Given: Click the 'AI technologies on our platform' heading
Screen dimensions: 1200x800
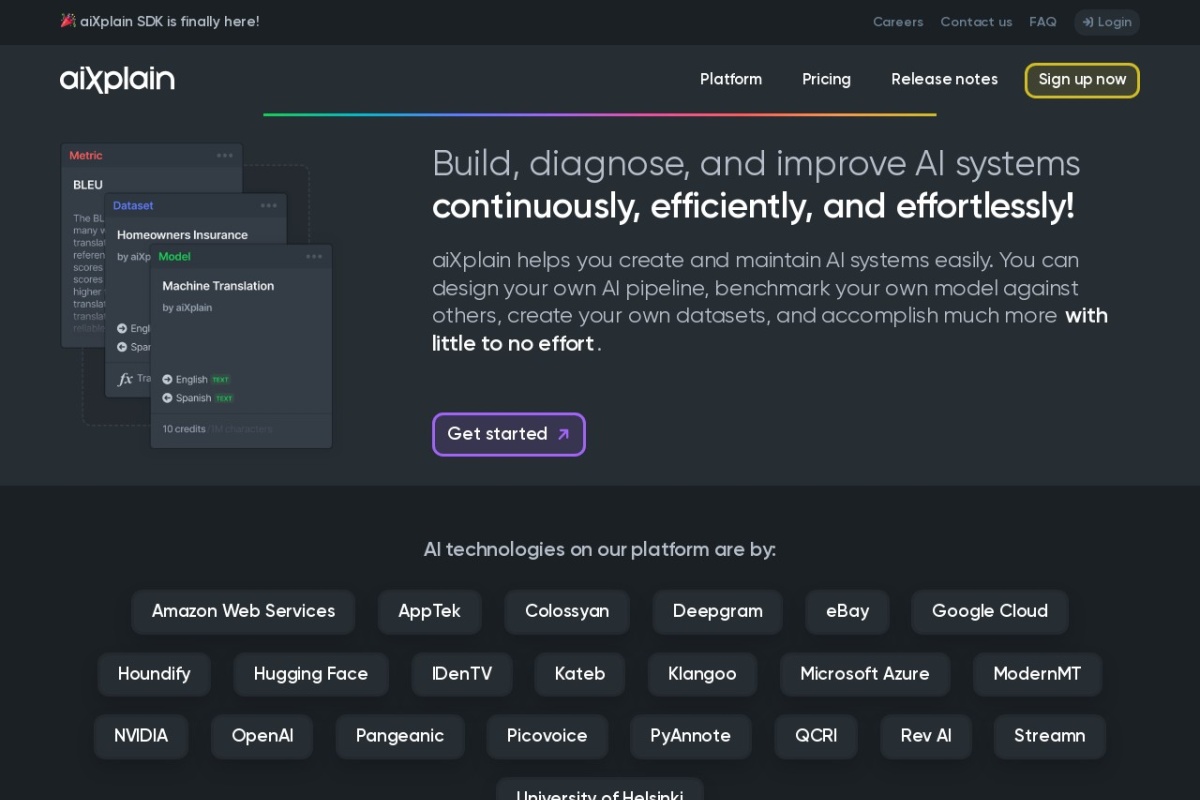Looking at the screenshot, I should click(x=600, y=549).
